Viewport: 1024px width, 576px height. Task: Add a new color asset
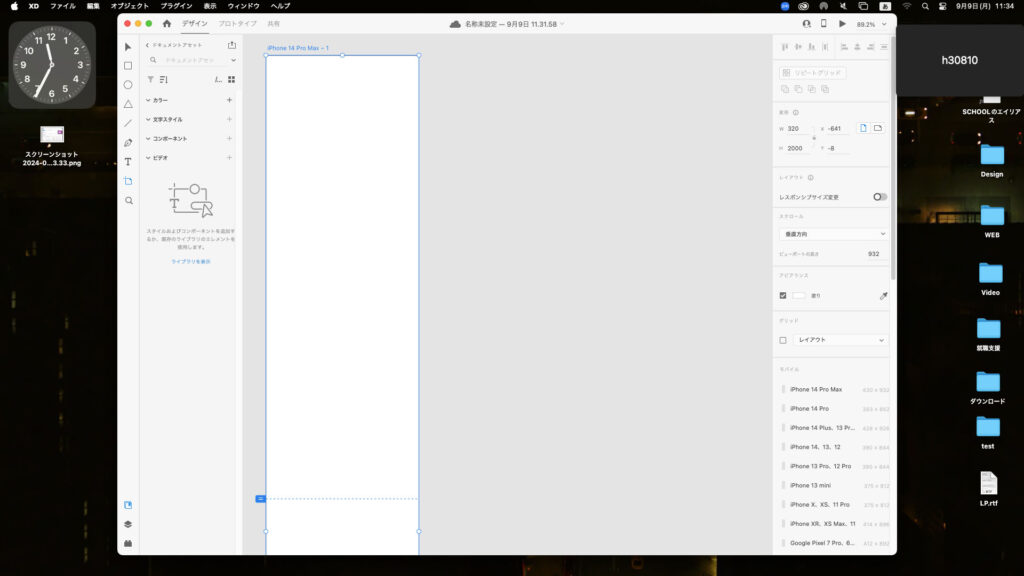229,100
